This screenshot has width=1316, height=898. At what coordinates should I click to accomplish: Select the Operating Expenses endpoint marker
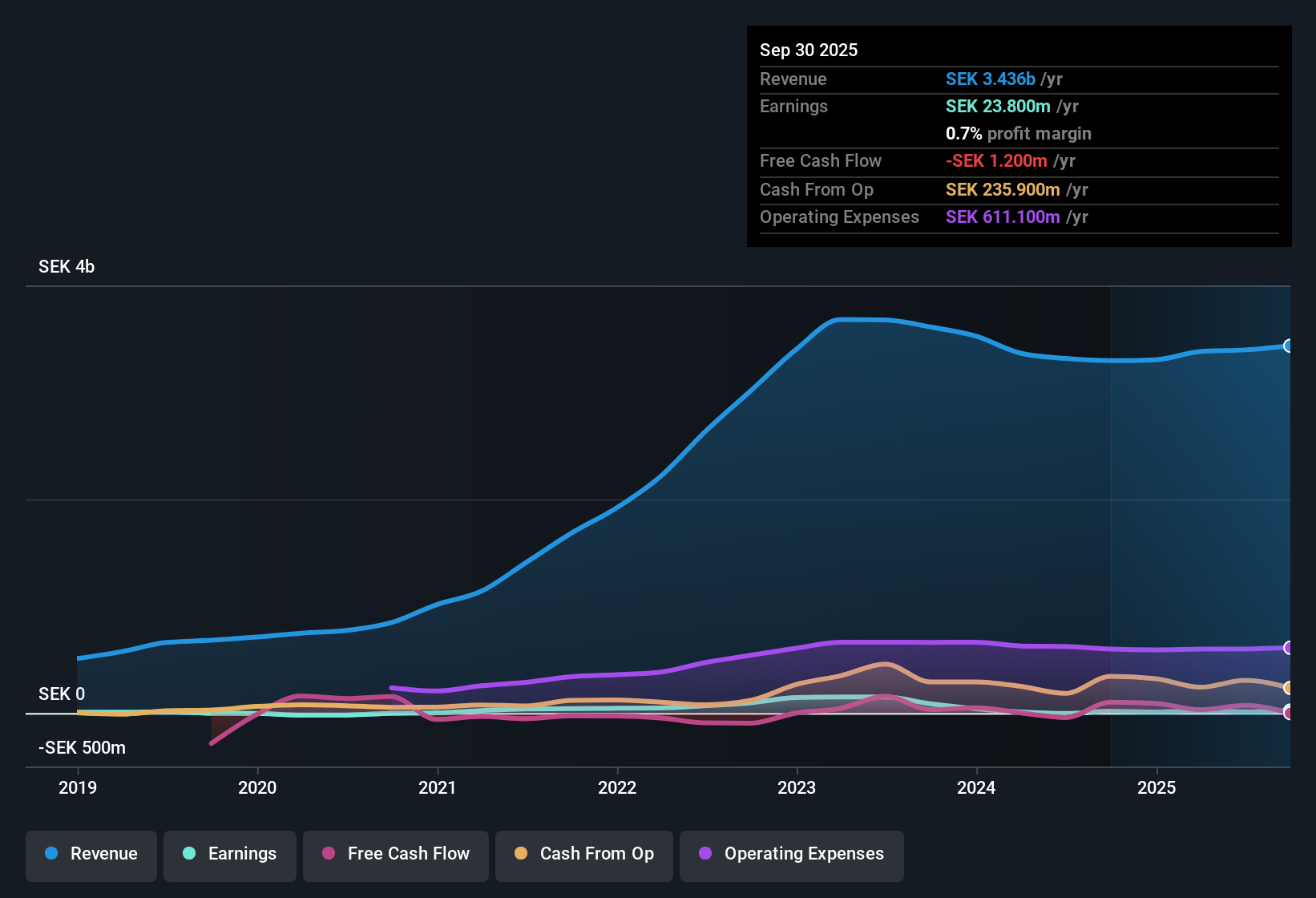(1289, 647)
